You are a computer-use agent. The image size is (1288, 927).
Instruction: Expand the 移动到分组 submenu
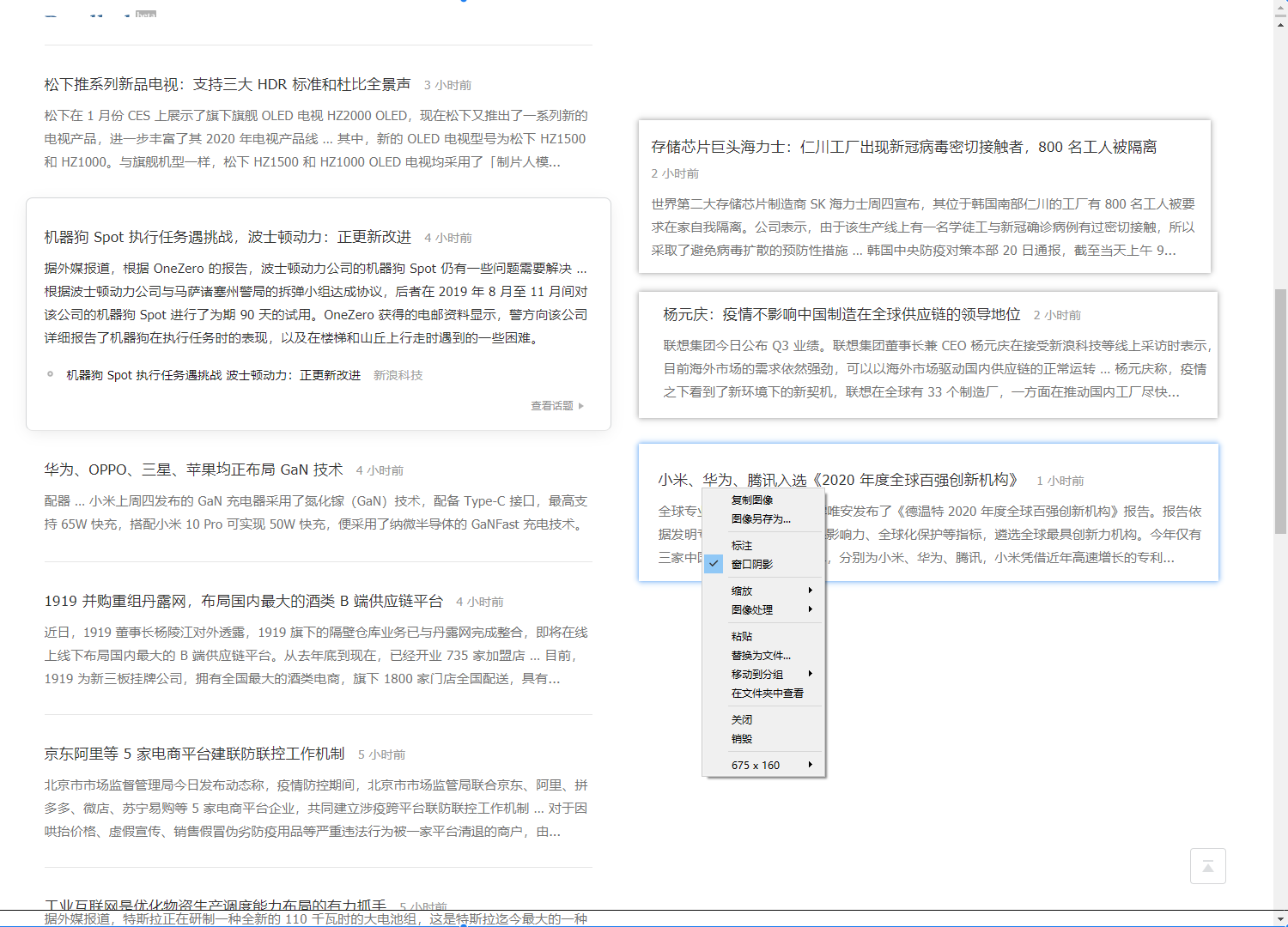tap(763, 674)
